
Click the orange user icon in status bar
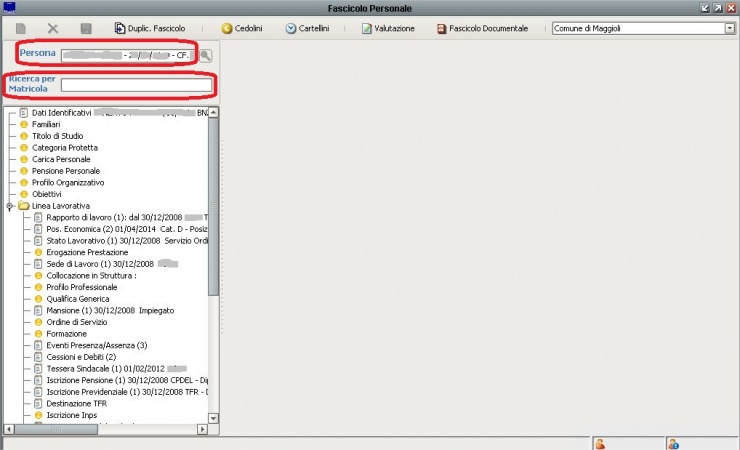[600, 444]
